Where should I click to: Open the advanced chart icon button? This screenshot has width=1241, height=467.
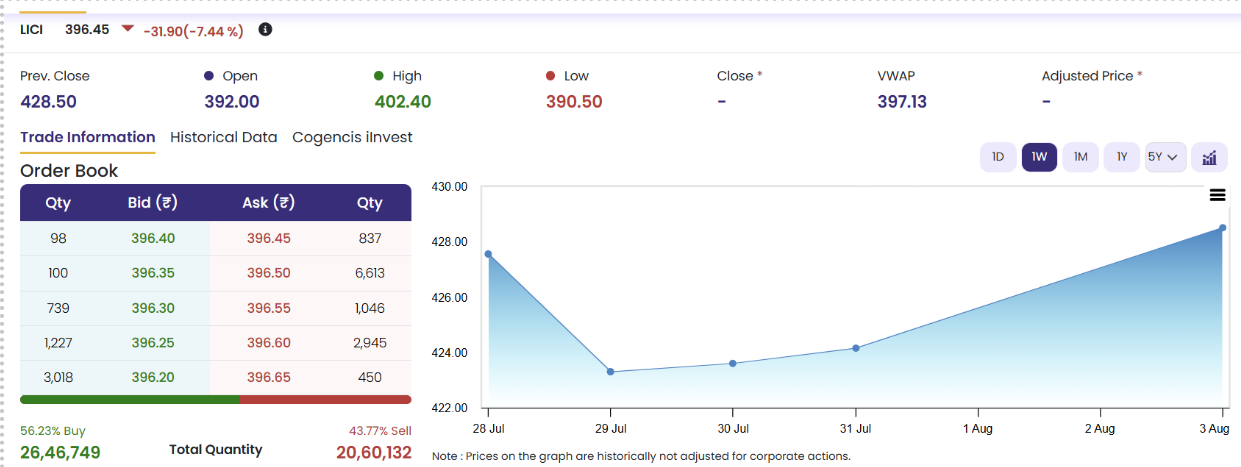click(1210, 157)
